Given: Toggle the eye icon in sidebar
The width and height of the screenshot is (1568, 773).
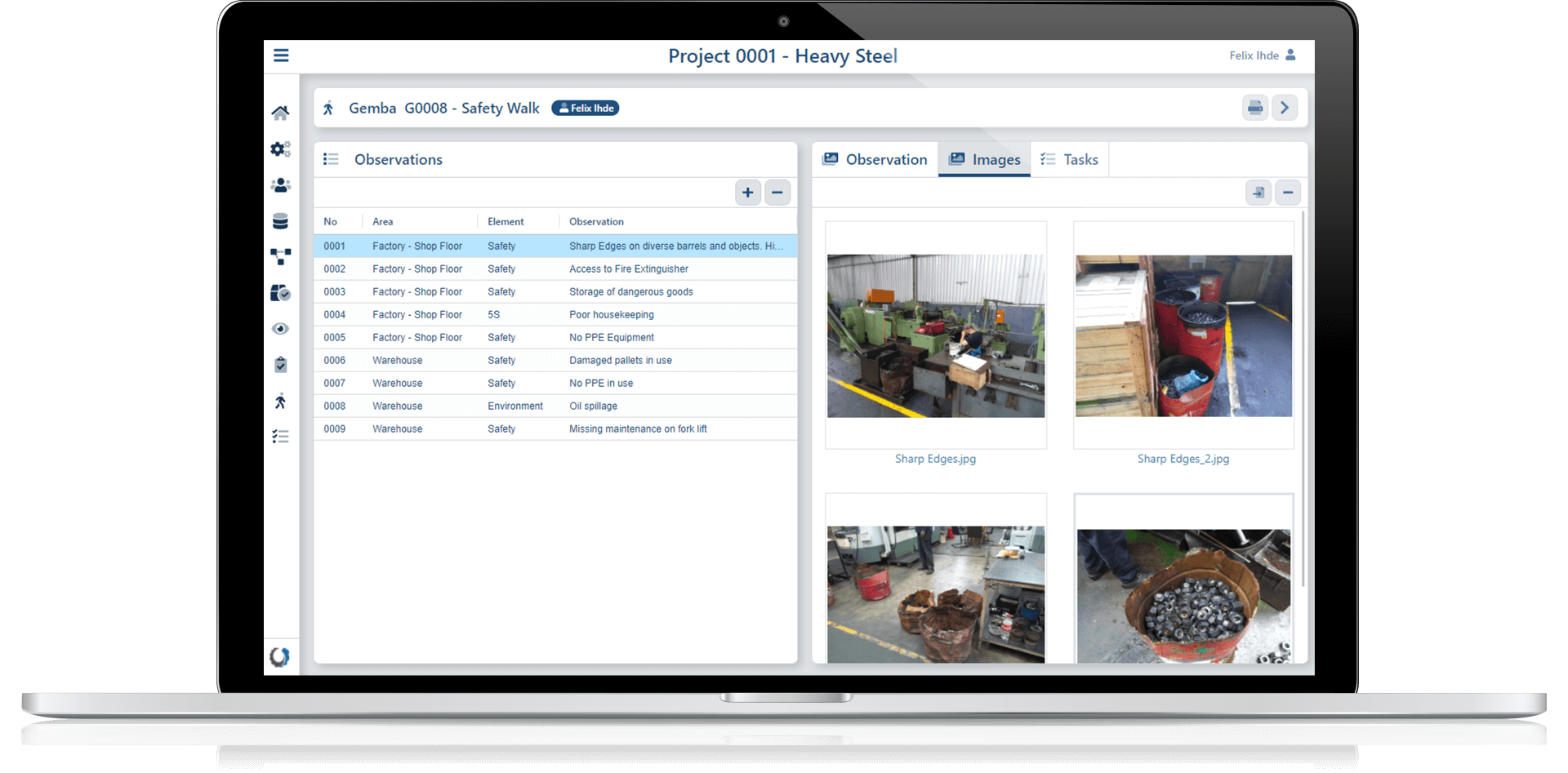Looking at the screenshot, I should pos(280,329).
